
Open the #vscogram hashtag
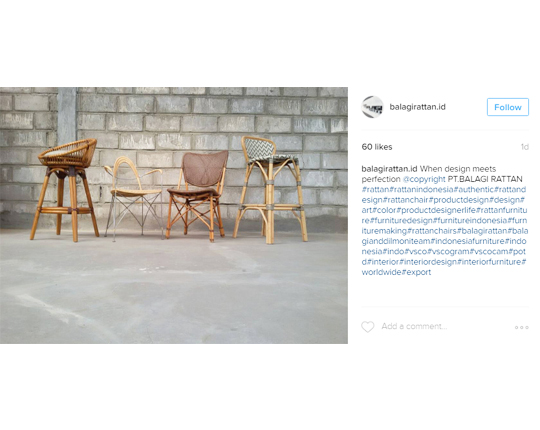pos(448,251)
